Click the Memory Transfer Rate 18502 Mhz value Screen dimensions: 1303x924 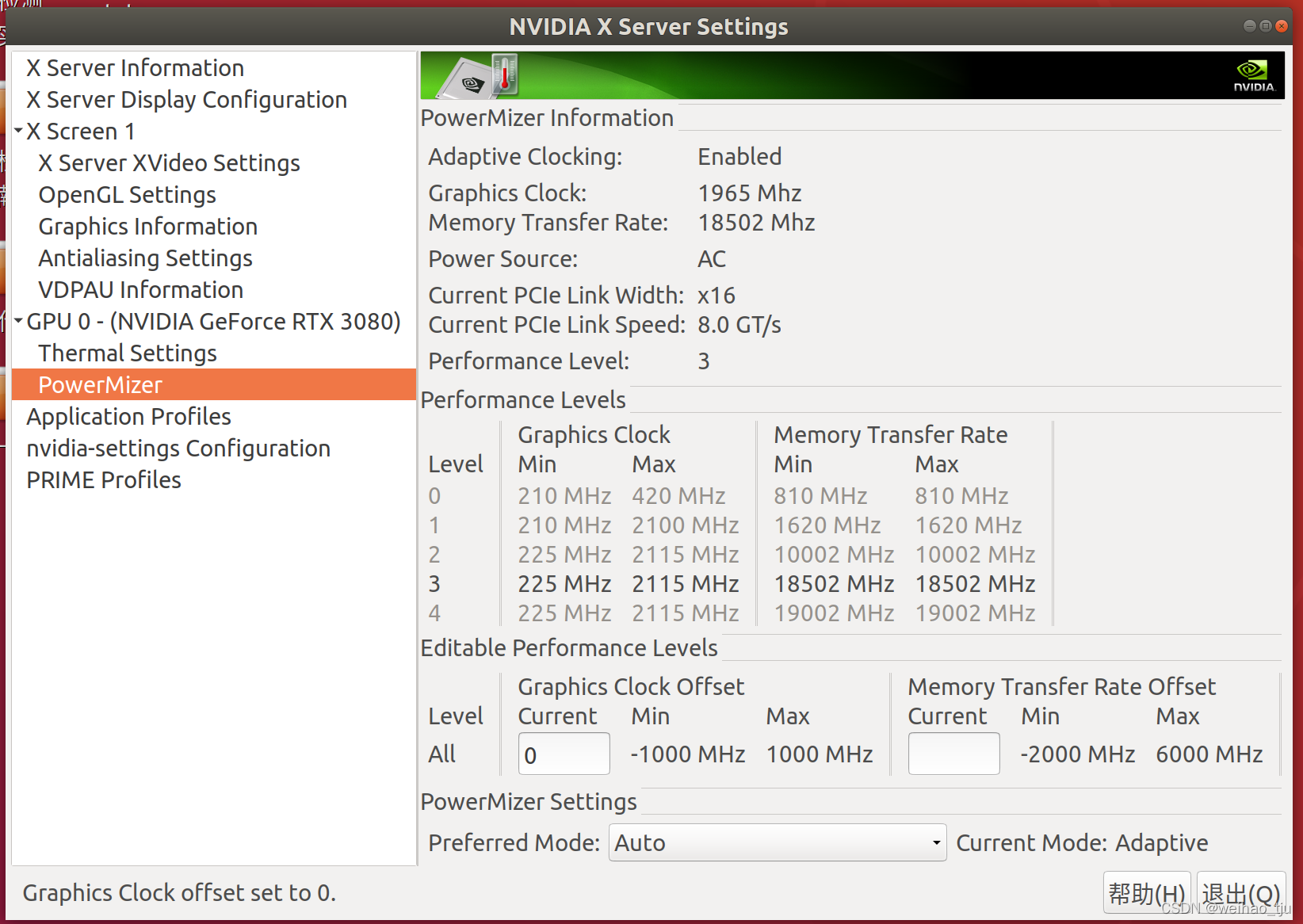pos(756,223)
